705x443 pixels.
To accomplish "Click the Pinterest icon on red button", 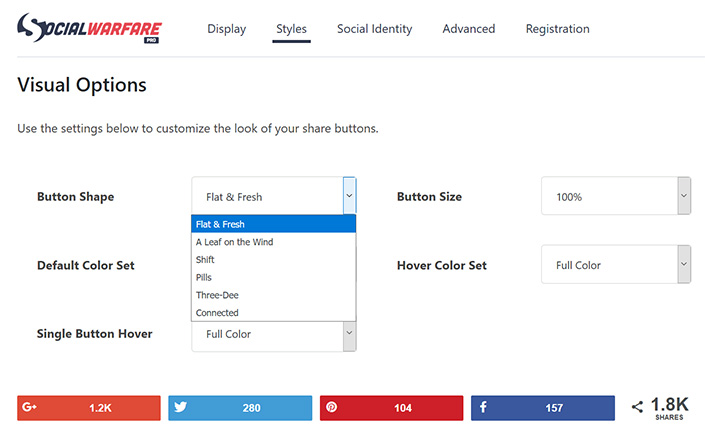I will (x=331, y=407).
